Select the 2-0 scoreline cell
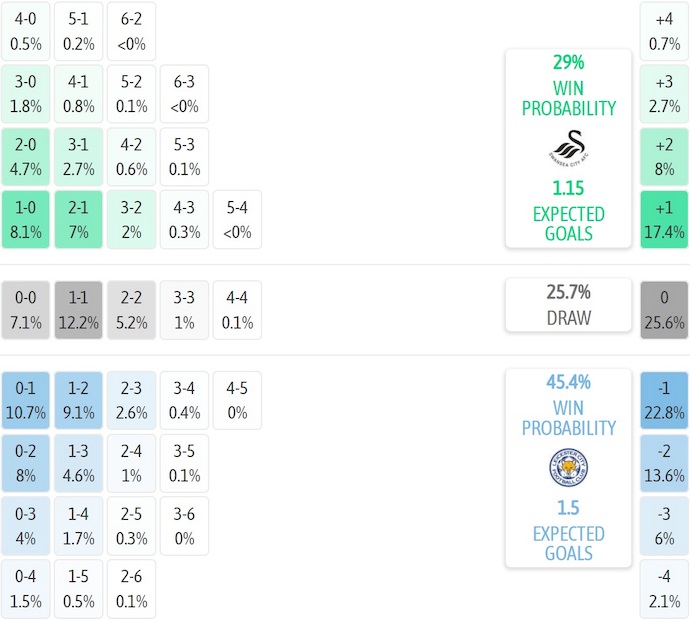This screenshot has width=690, height=619. (x=26, y=158)
